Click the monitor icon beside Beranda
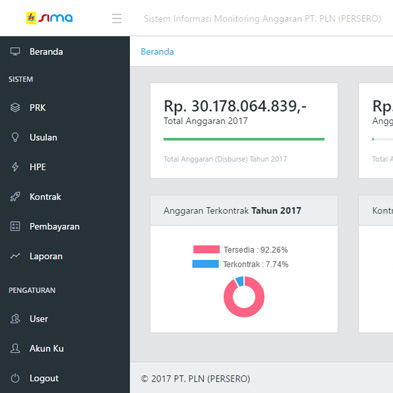 [x=15, y=52]
